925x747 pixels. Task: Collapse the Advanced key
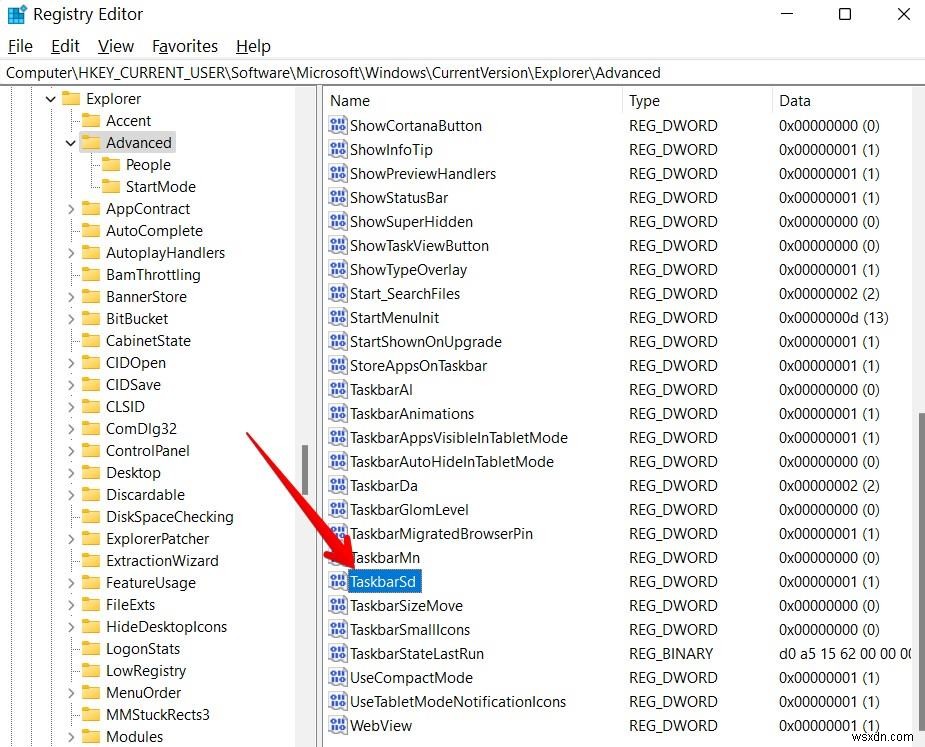click(68, 142)
